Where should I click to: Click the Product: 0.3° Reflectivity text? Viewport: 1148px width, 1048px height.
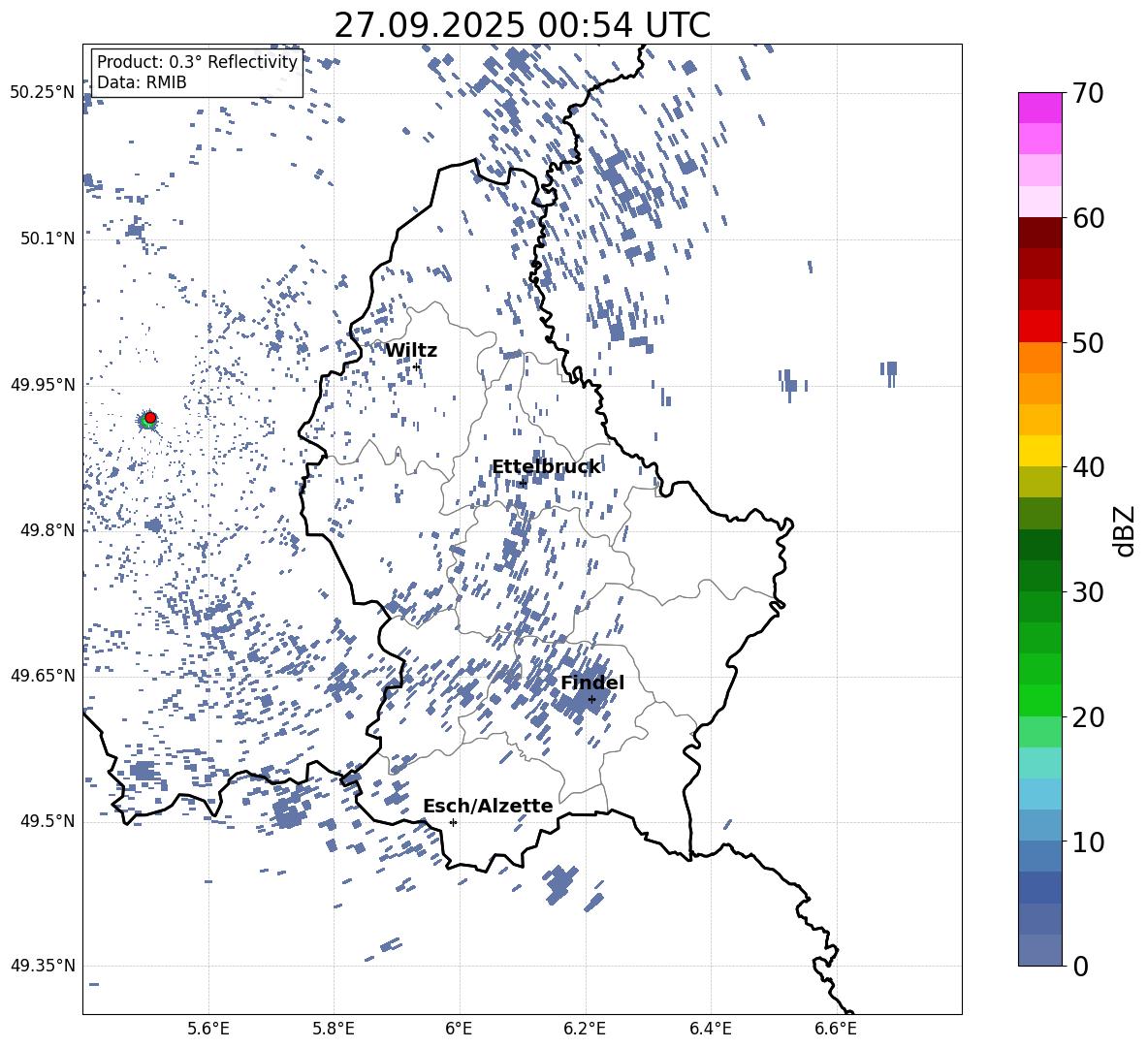click(x=197, y=62)
